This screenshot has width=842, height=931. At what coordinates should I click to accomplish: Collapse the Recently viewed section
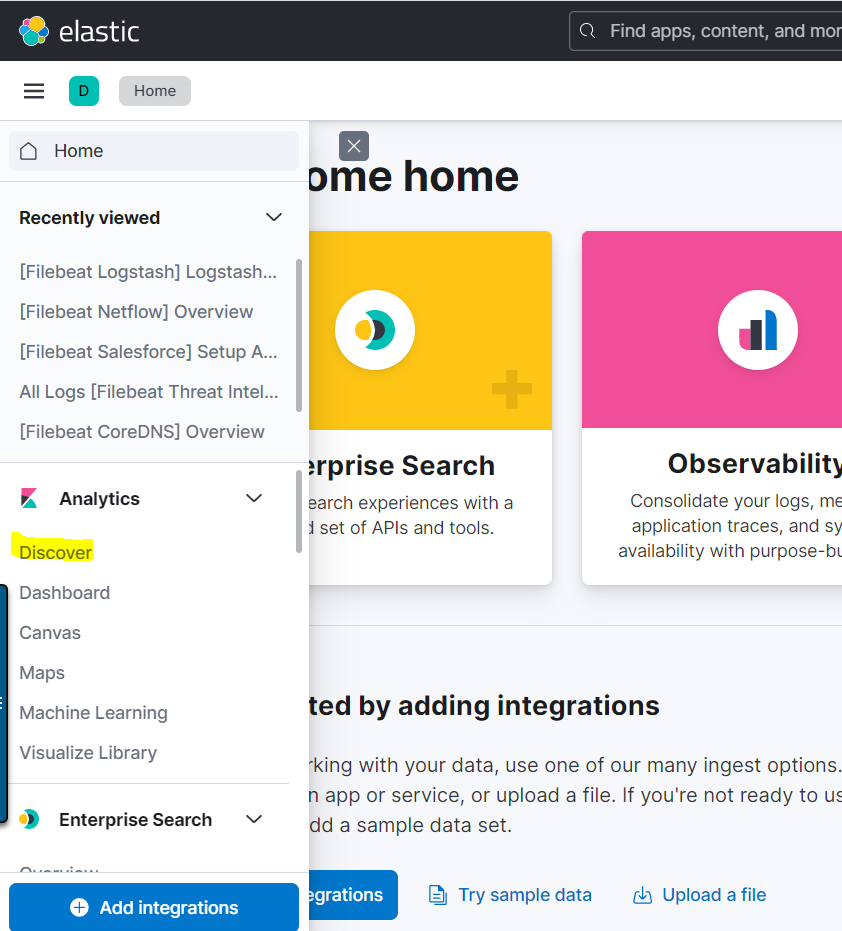(273, 217)
